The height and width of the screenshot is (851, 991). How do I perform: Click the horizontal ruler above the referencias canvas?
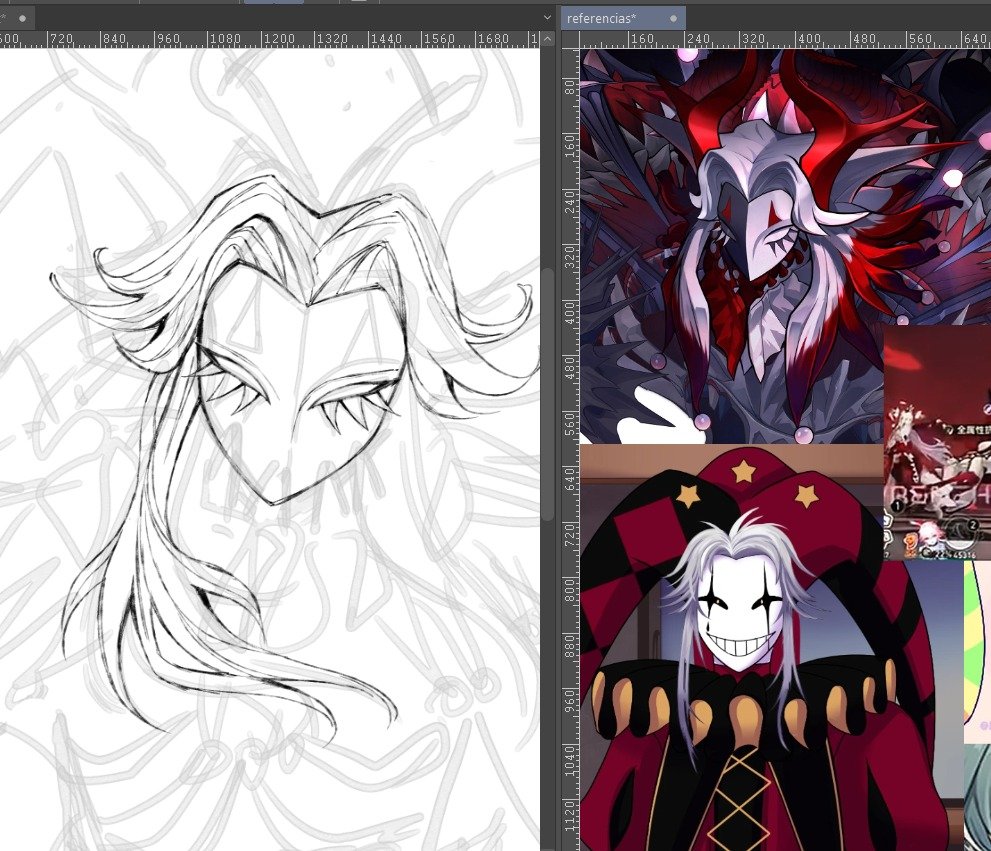coord(785,39)
